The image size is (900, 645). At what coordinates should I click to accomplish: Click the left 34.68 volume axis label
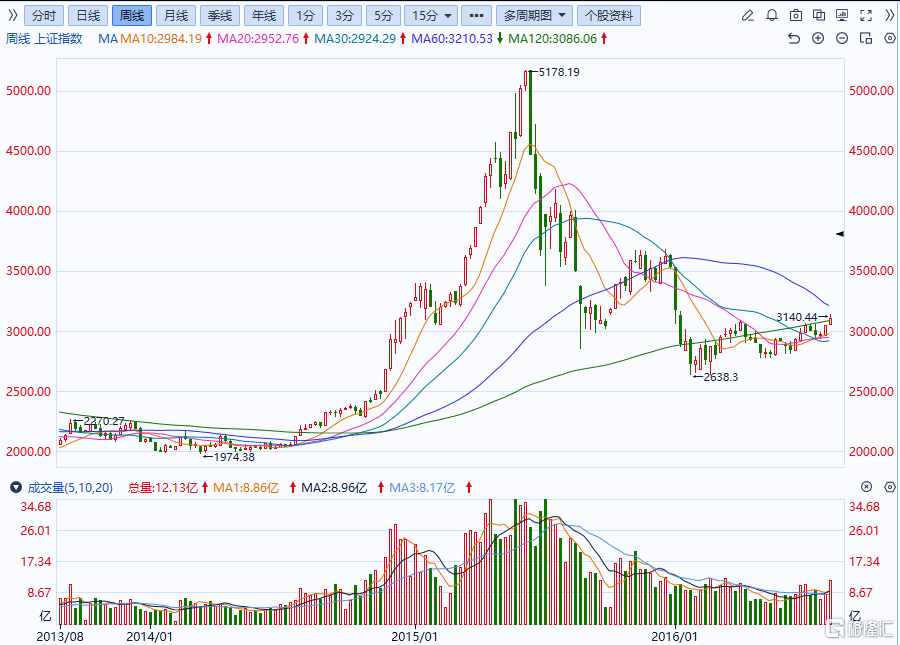click(x=36, y=507)
